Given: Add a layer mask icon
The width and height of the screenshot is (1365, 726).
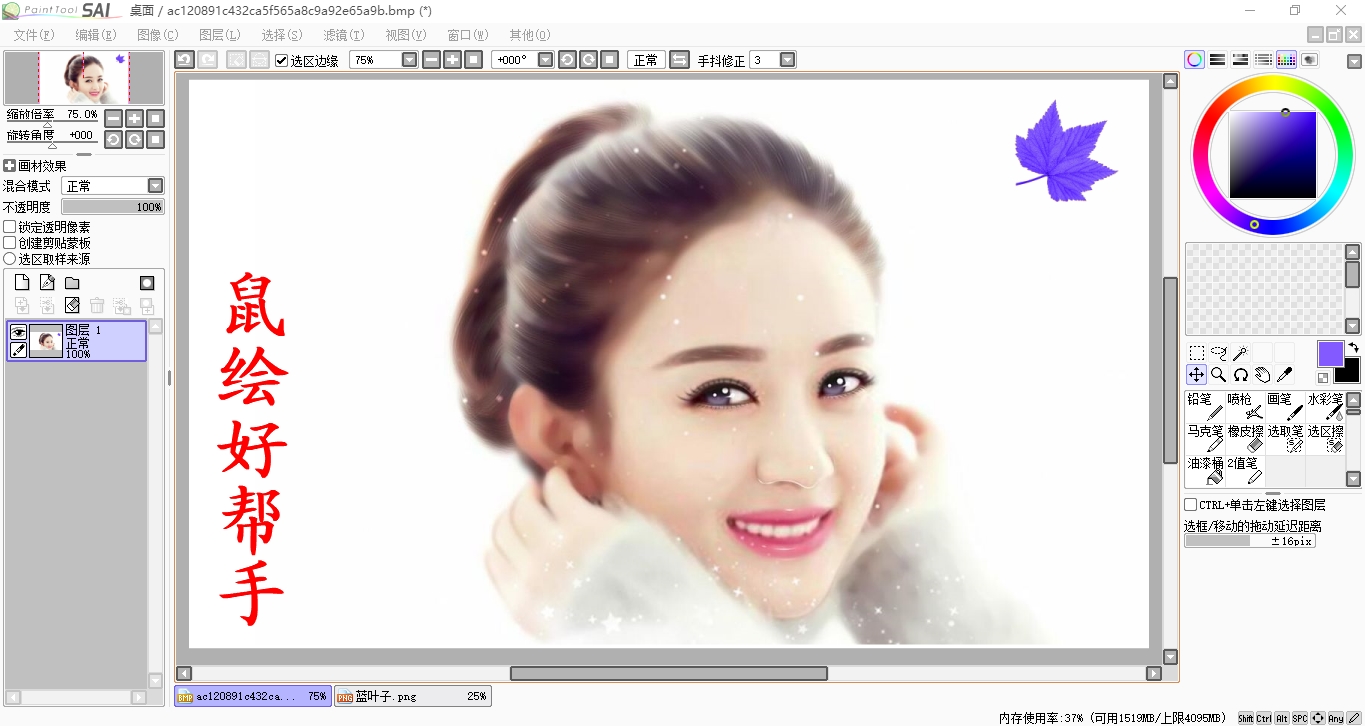Looking at the screenshot, I should (147, 283).
